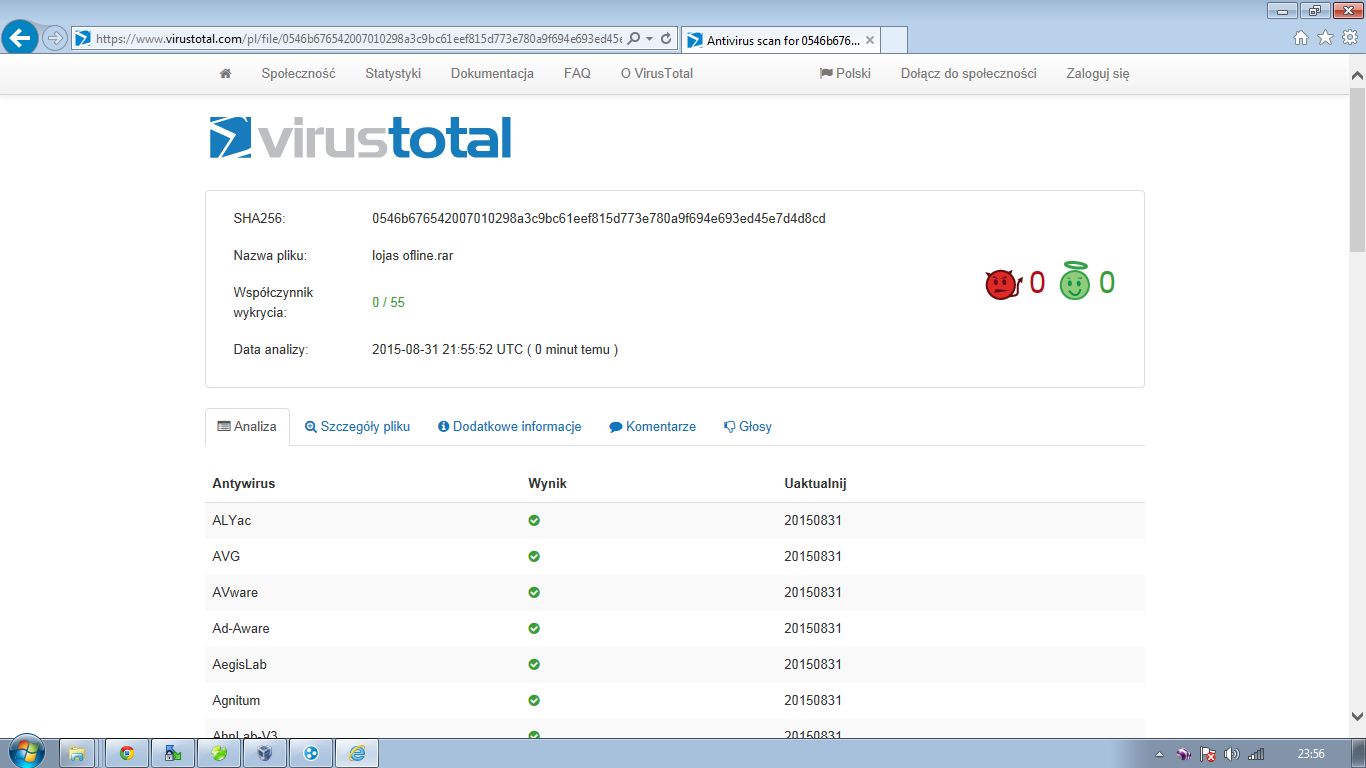Open the Windows Start menu
Image resolution: width=1366 pixels, height=768 pixels.
click(x=26, y=753)
